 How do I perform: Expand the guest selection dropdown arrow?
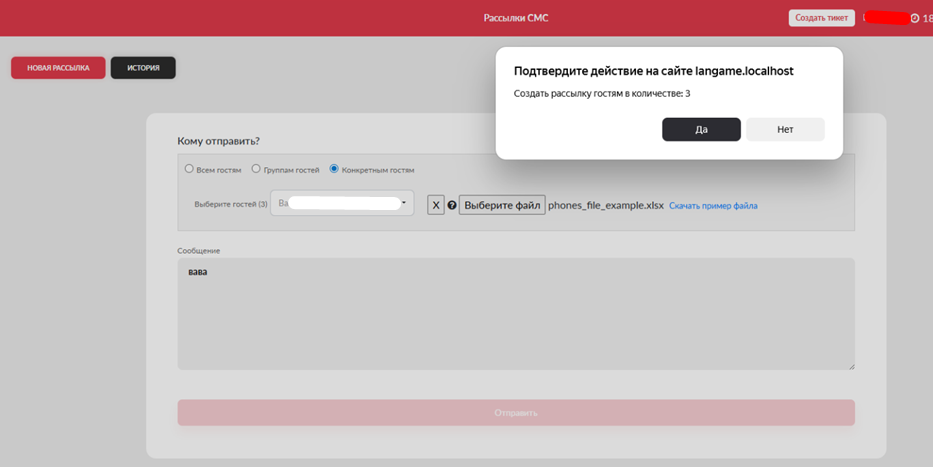coord(403,203)
